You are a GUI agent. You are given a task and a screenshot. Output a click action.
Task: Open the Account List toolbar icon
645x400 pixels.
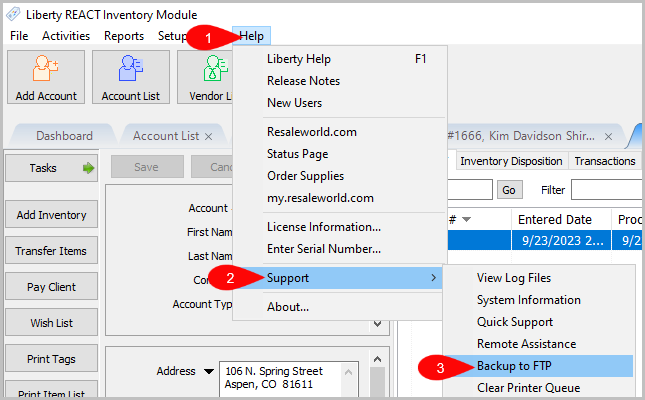(131, 77)
